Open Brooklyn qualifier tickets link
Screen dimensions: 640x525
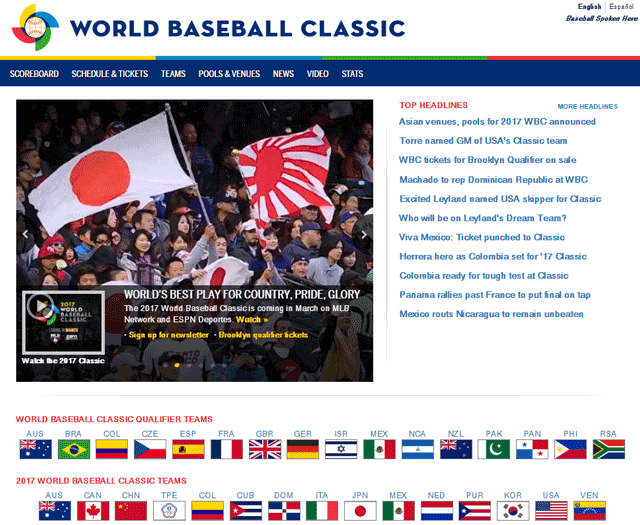tap(263, 335)
